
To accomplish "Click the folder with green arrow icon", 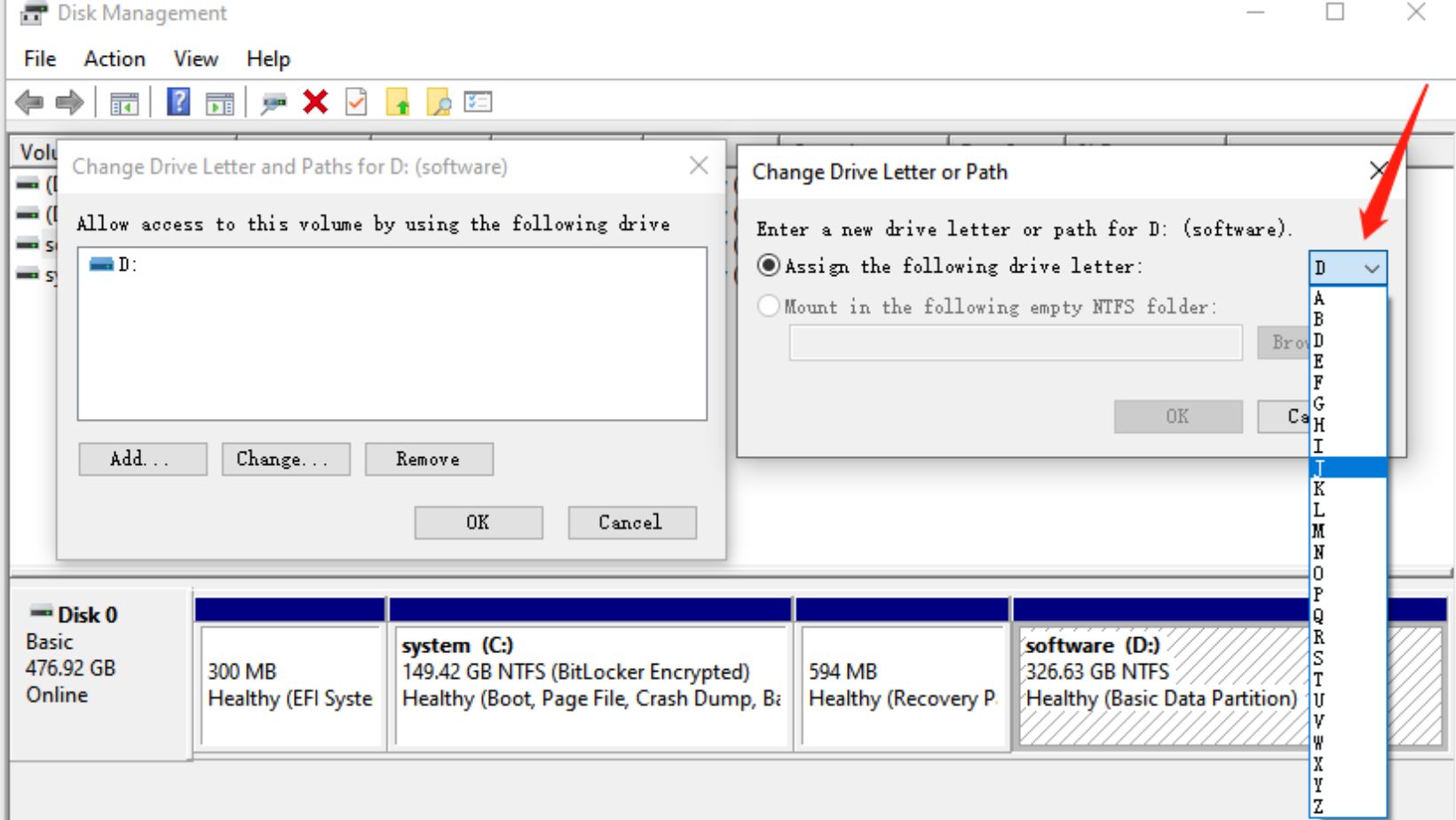I will coord(398,103).
